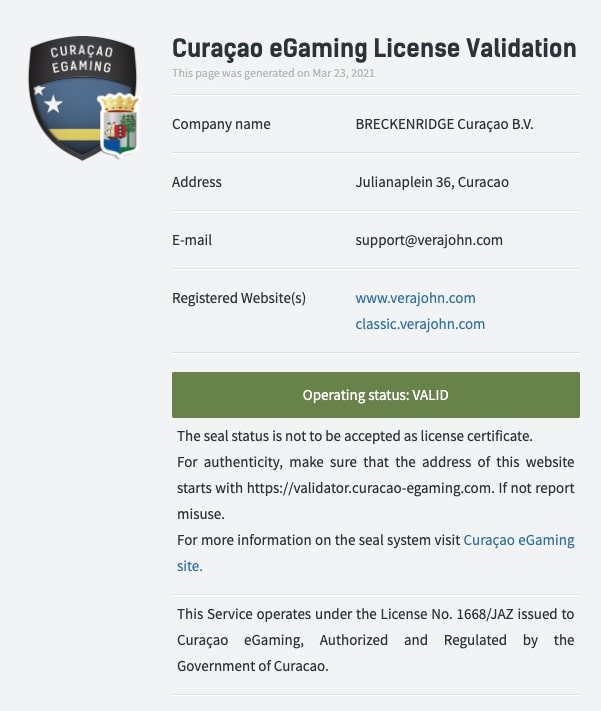Click the Registered Website(s) label
The width and height of the screenshot is (601, 711).
(x=239, y=298)
